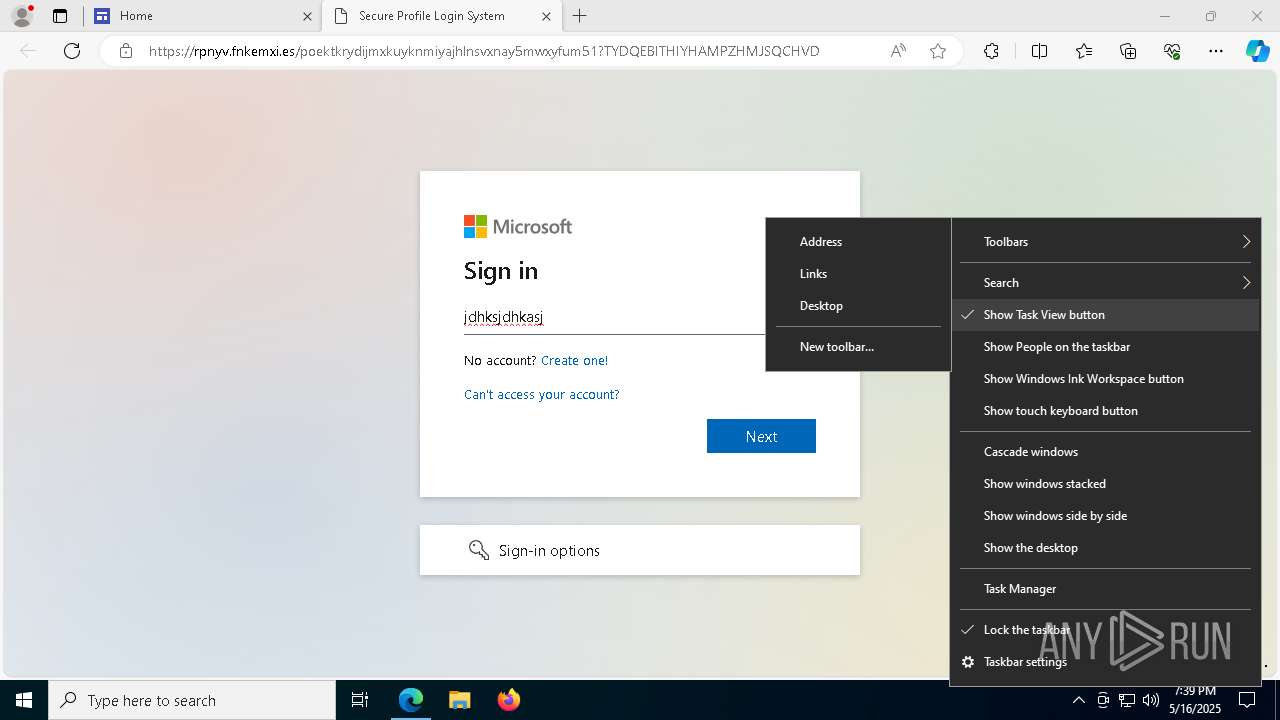Open the browser profile avatar icon
Screen dimensions: 1280x720
(22, 16)
